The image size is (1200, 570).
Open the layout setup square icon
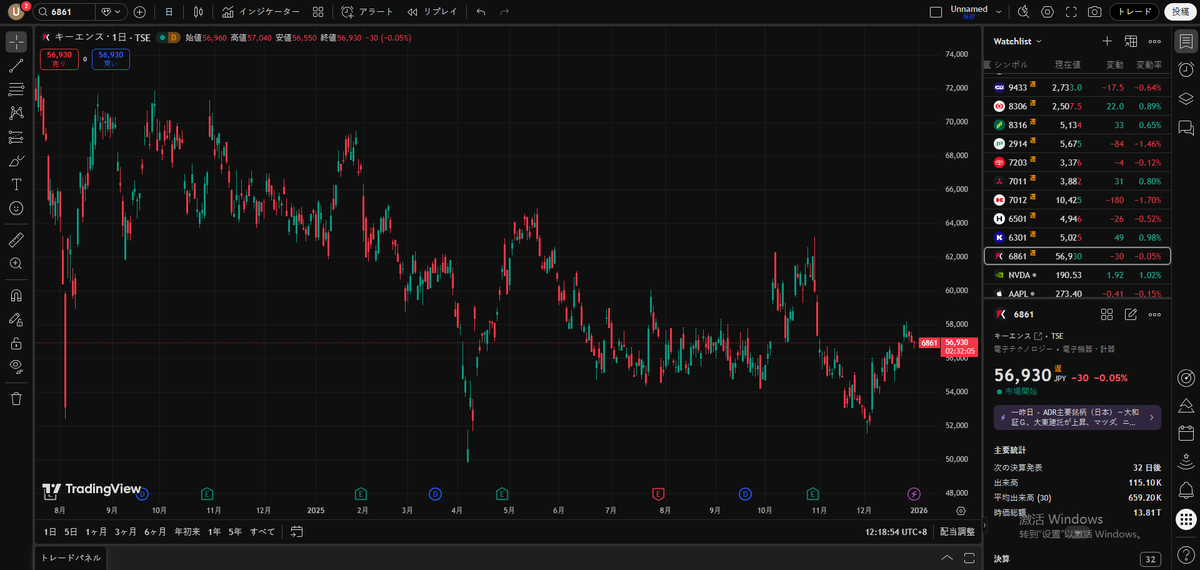936,12
